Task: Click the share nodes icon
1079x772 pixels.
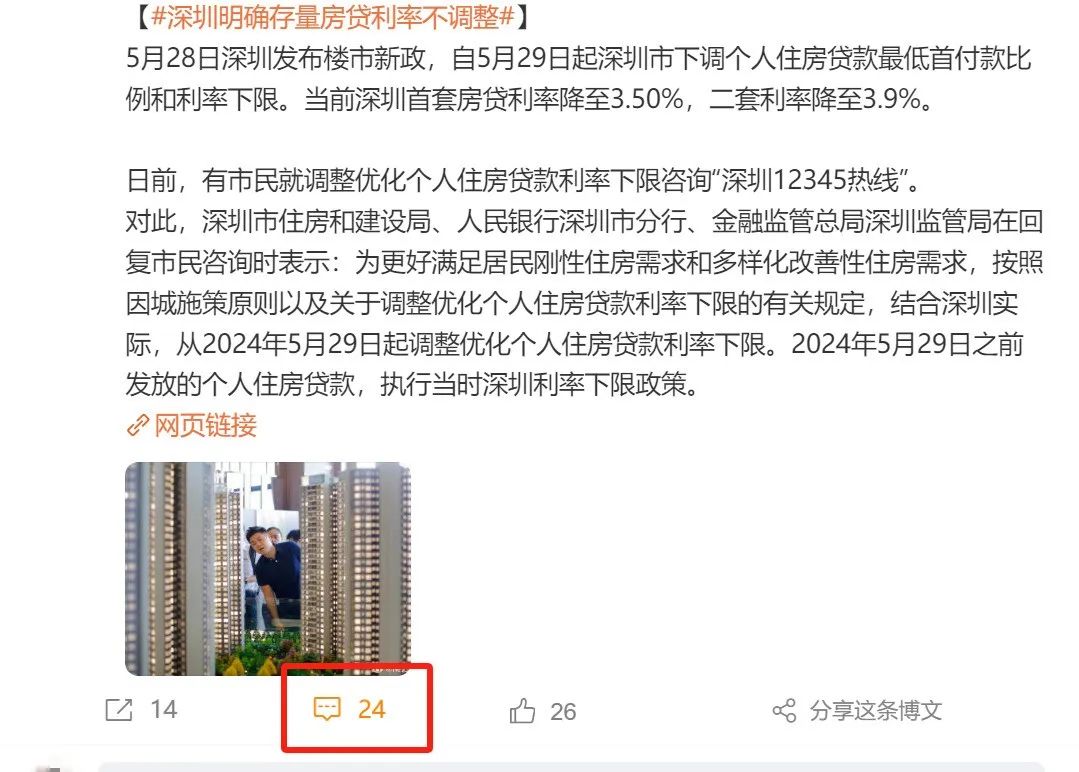Action: [784, 711]
